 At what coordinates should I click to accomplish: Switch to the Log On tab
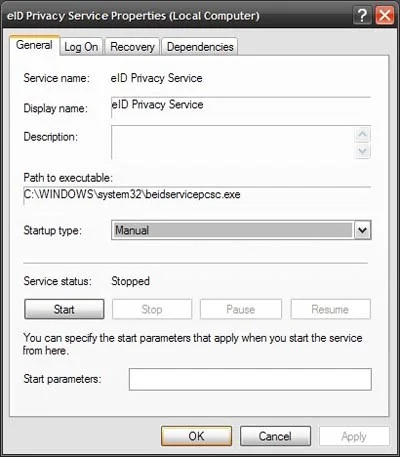pyautogui.click(x=81, y=47)
